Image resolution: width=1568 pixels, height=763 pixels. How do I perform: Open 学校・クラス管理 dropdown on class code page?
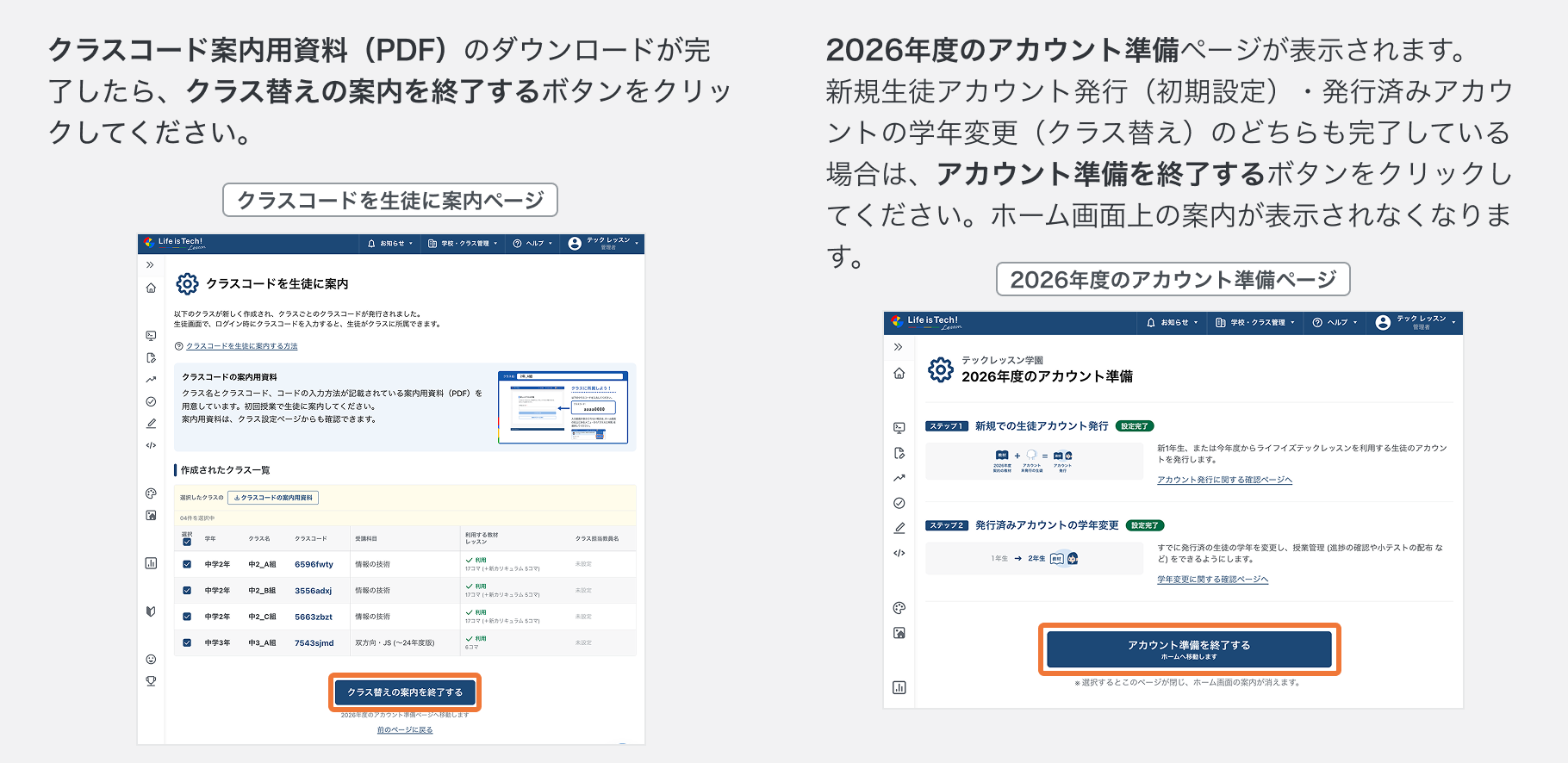point(464,244)
